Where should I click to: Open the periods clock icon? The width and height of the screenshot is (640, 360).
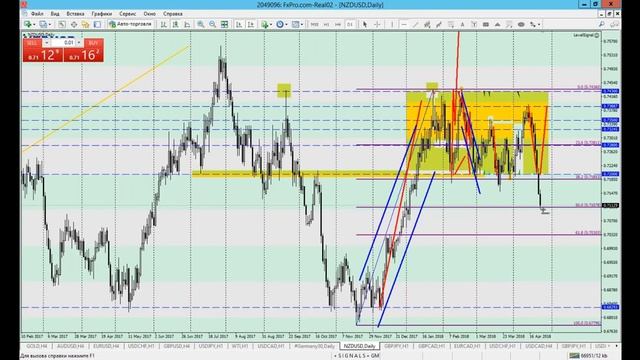[280, 24]
